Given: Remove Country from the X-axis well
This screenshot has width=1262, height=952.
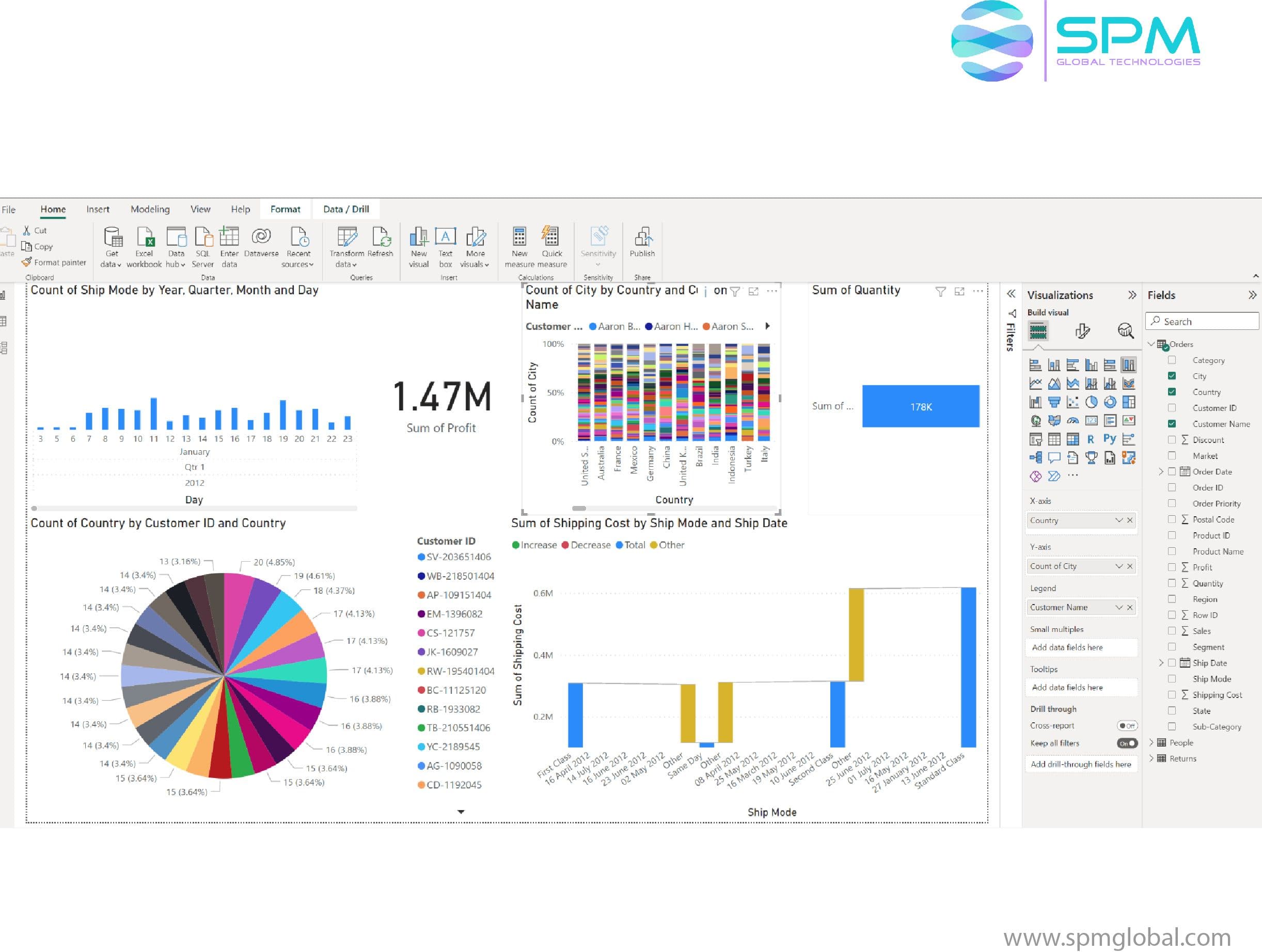Looking at the screenshot, I should (x=1130, y=520).
